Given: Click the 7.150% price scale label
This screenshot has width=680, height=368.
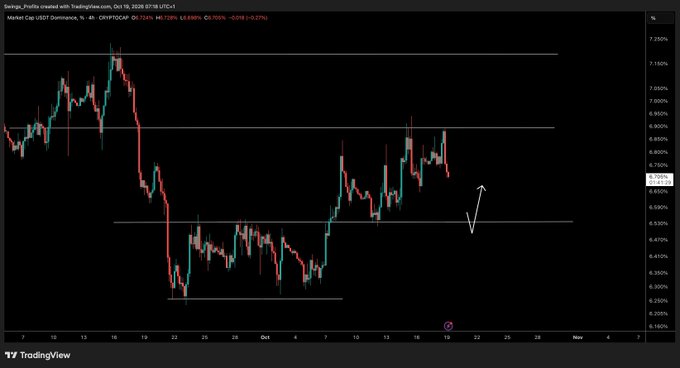Looking at the screenshot, I should pyautogui.click(x=658, y=64).
